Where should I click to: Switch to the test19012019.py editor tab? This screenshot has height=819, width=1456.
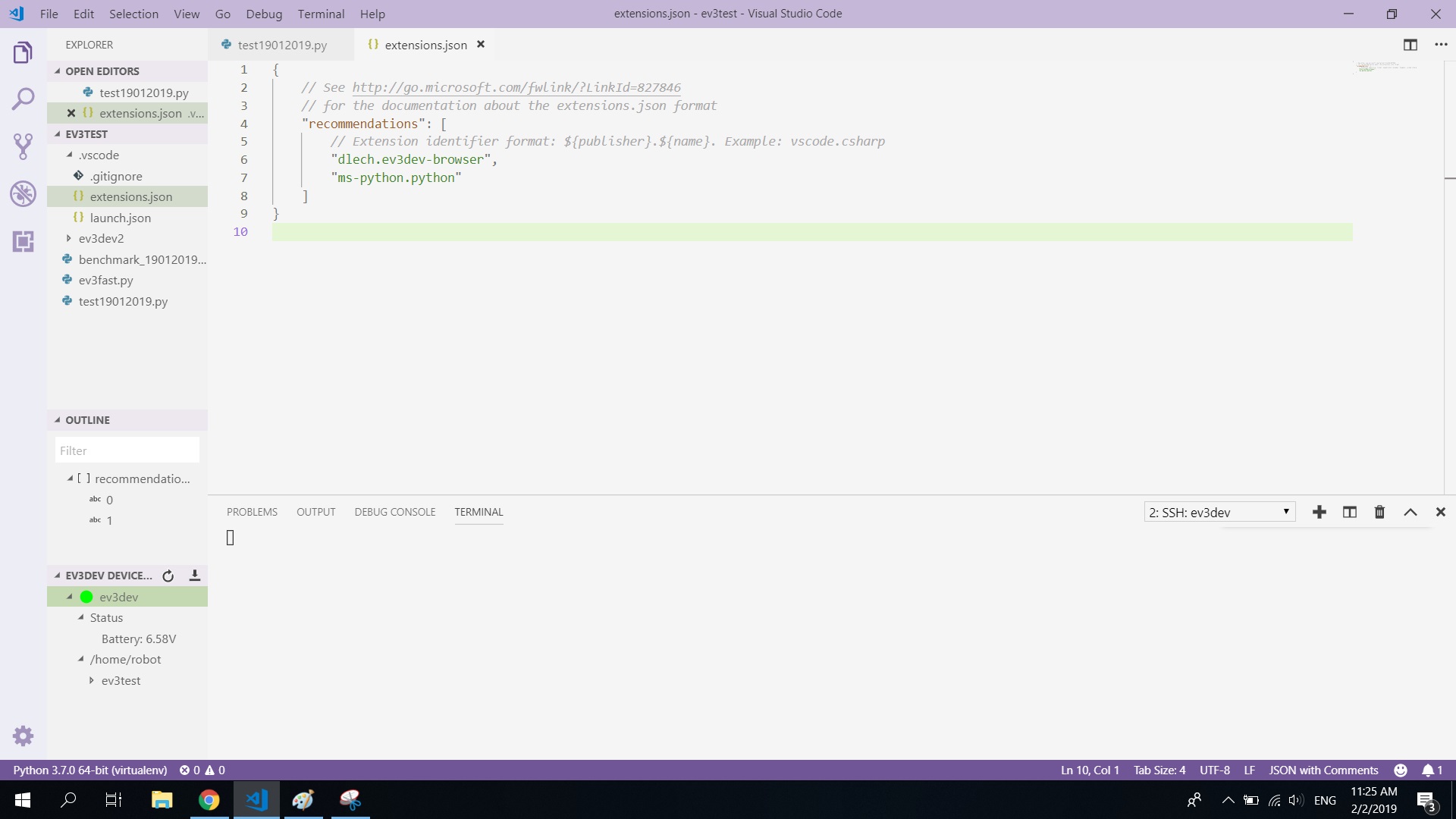(281, 45)
